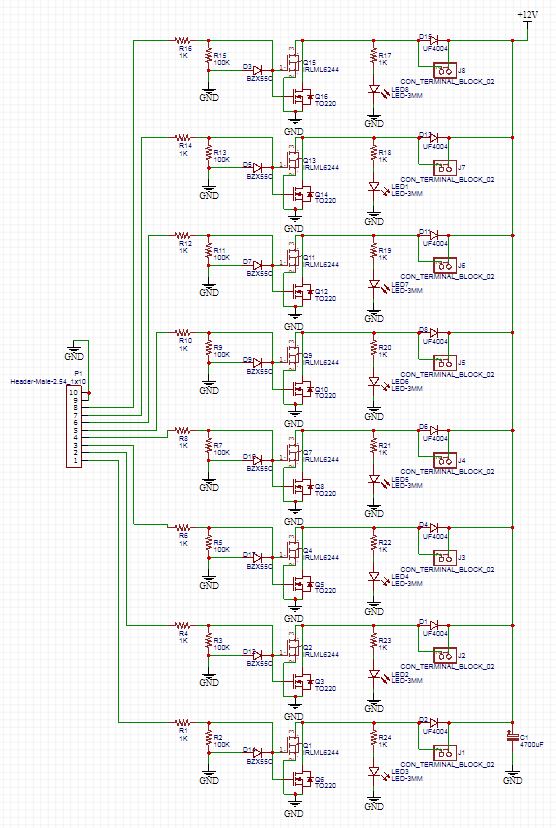Click MOSFET Q2 symbol
The height and width of the screenshot is (828, 556).
(291, 648)
